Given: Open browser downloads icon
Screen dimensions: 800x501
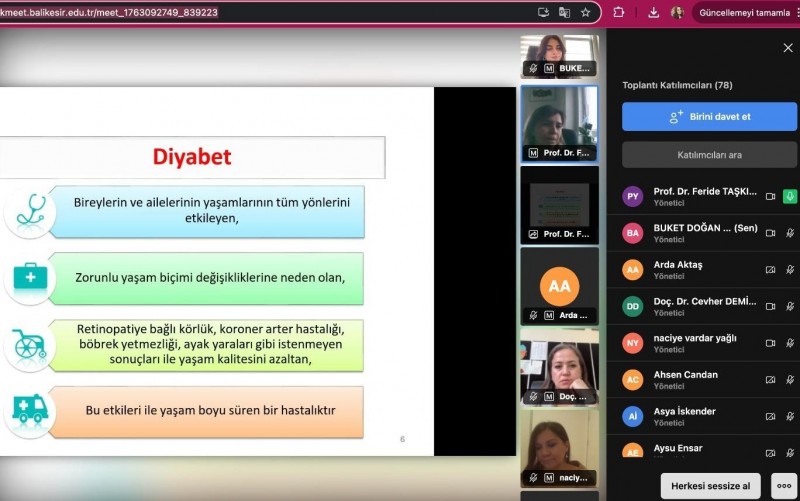Looking at the screenshot, I should tap(653, 12).
